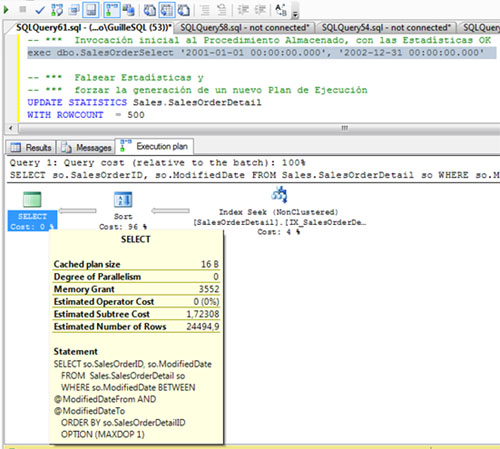Click the 'Invocación inicial' comment line
Screen dimensions: 500x449
pyautogui.click(x=259, y=40)
